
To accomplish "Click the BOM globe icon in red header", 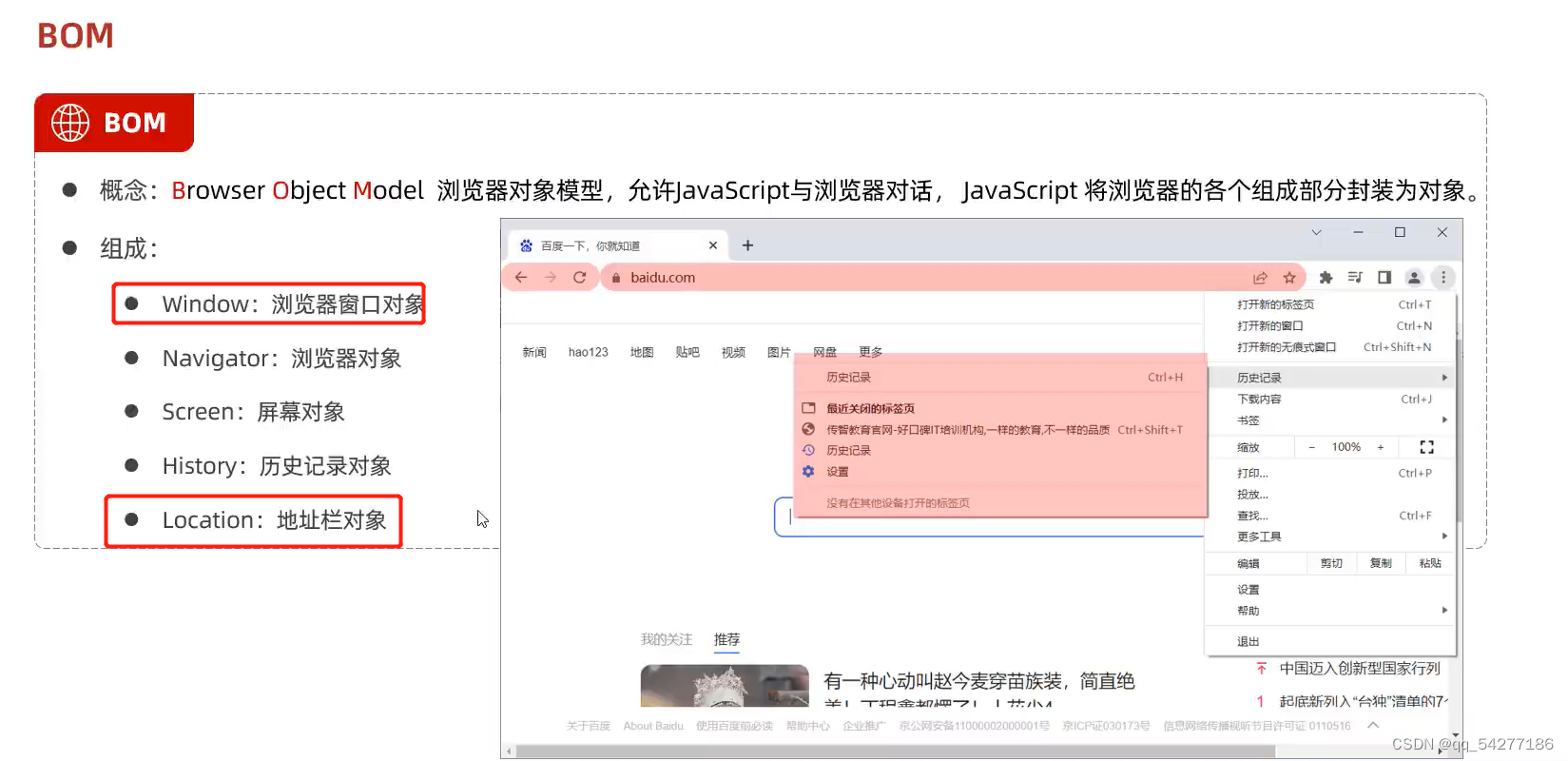I will pyautogui.click(x=70, y=123).
